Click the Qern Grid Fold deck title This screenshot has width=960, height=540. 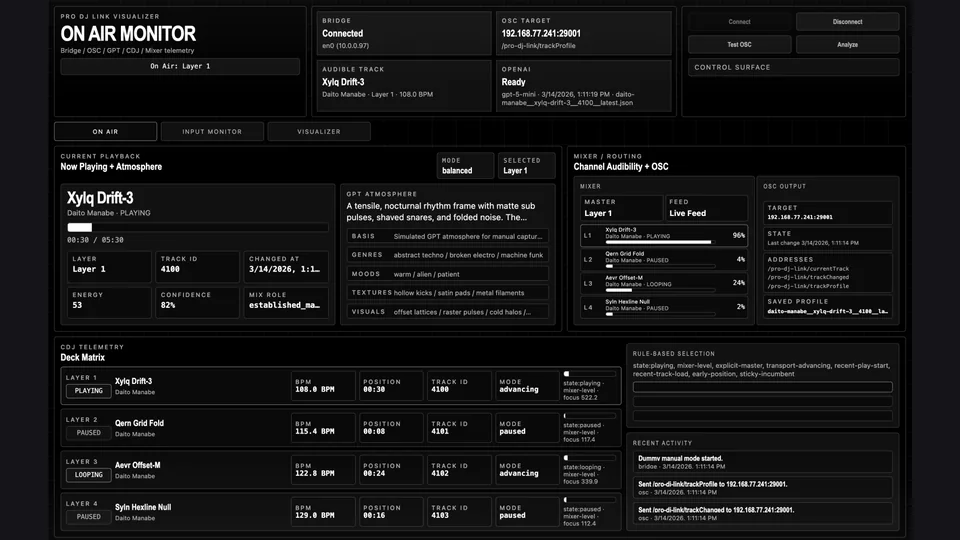pos(139,423)
